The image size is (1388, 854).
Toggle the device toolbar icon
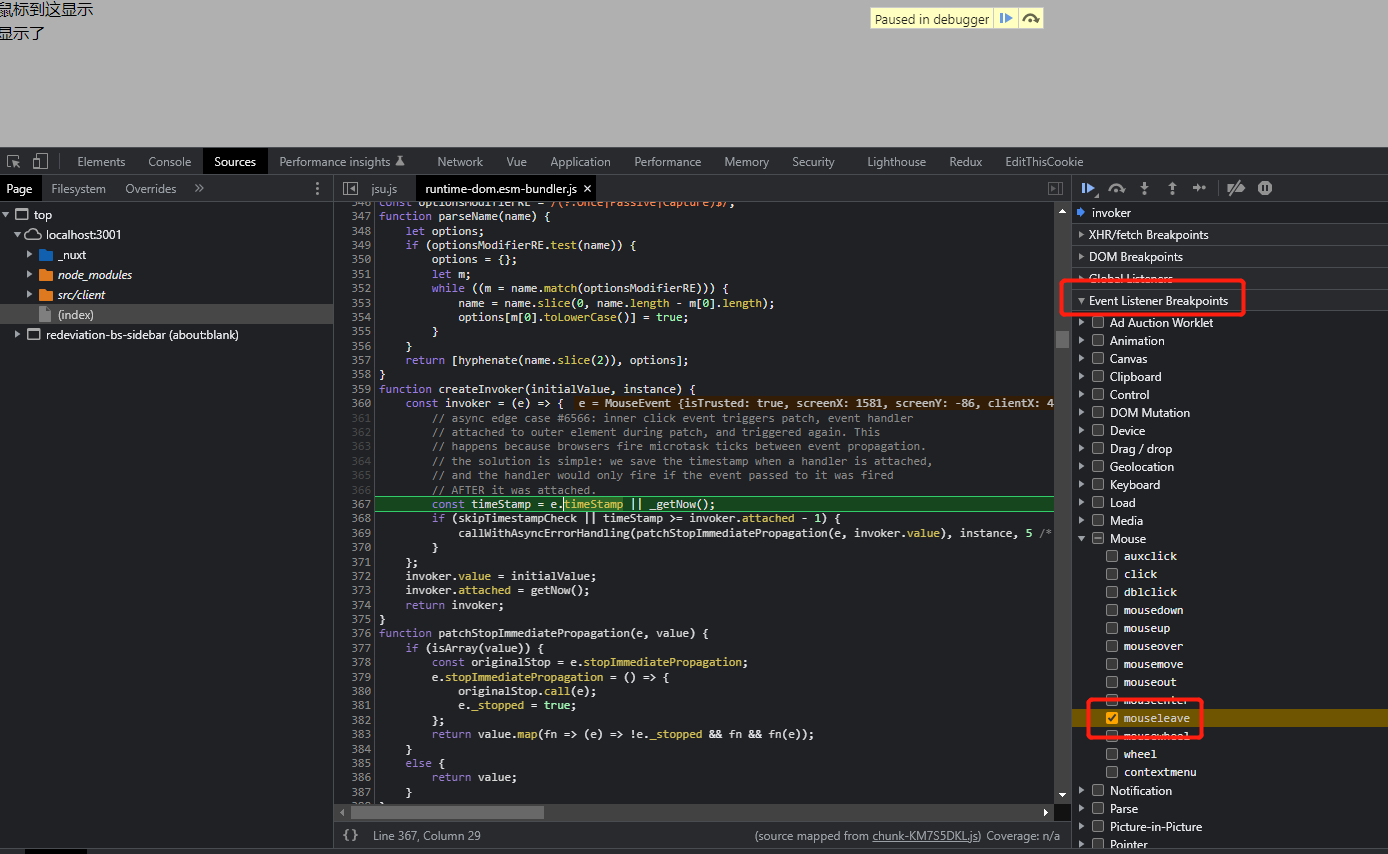40,161
